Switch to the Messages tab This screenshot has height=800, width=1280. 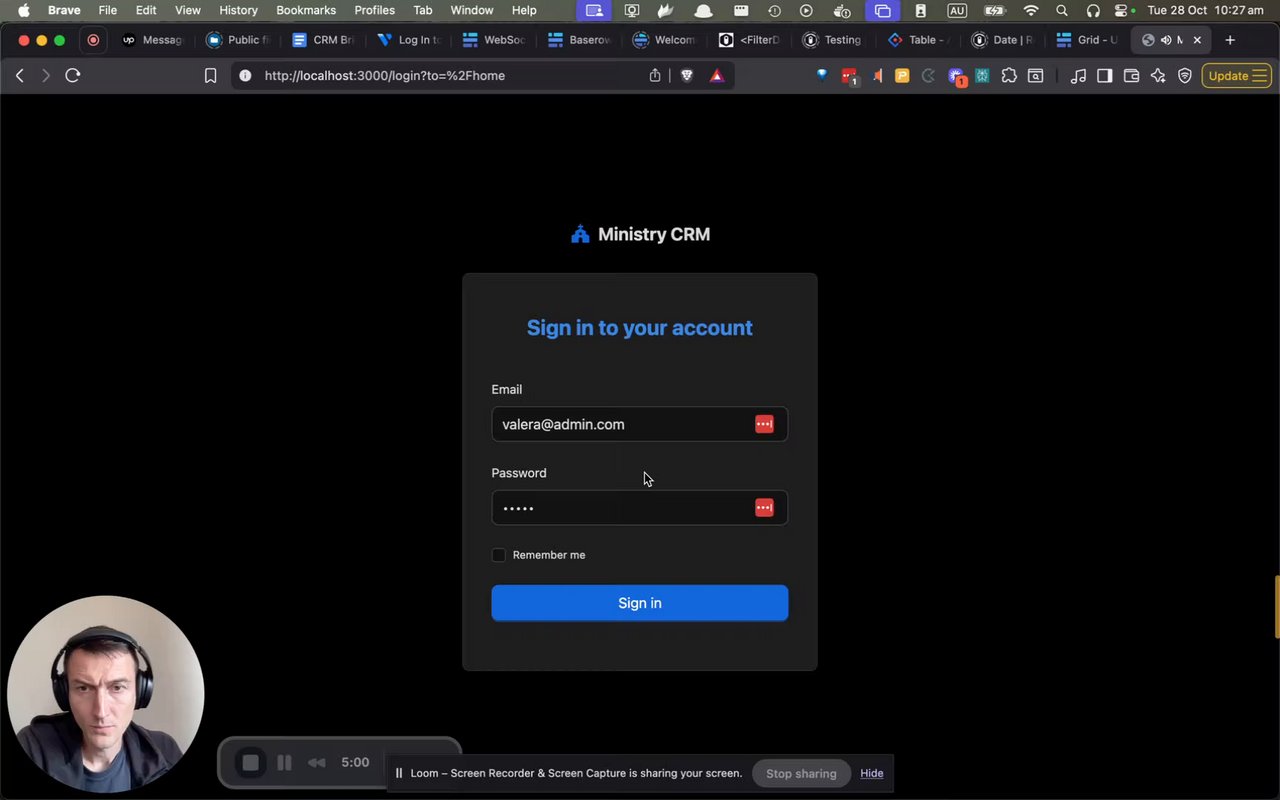pos(153,40)
